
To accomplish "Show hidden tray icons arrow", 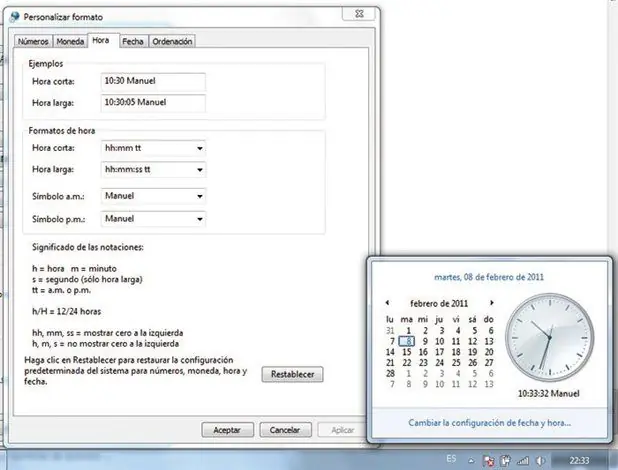I will point(471,461).
